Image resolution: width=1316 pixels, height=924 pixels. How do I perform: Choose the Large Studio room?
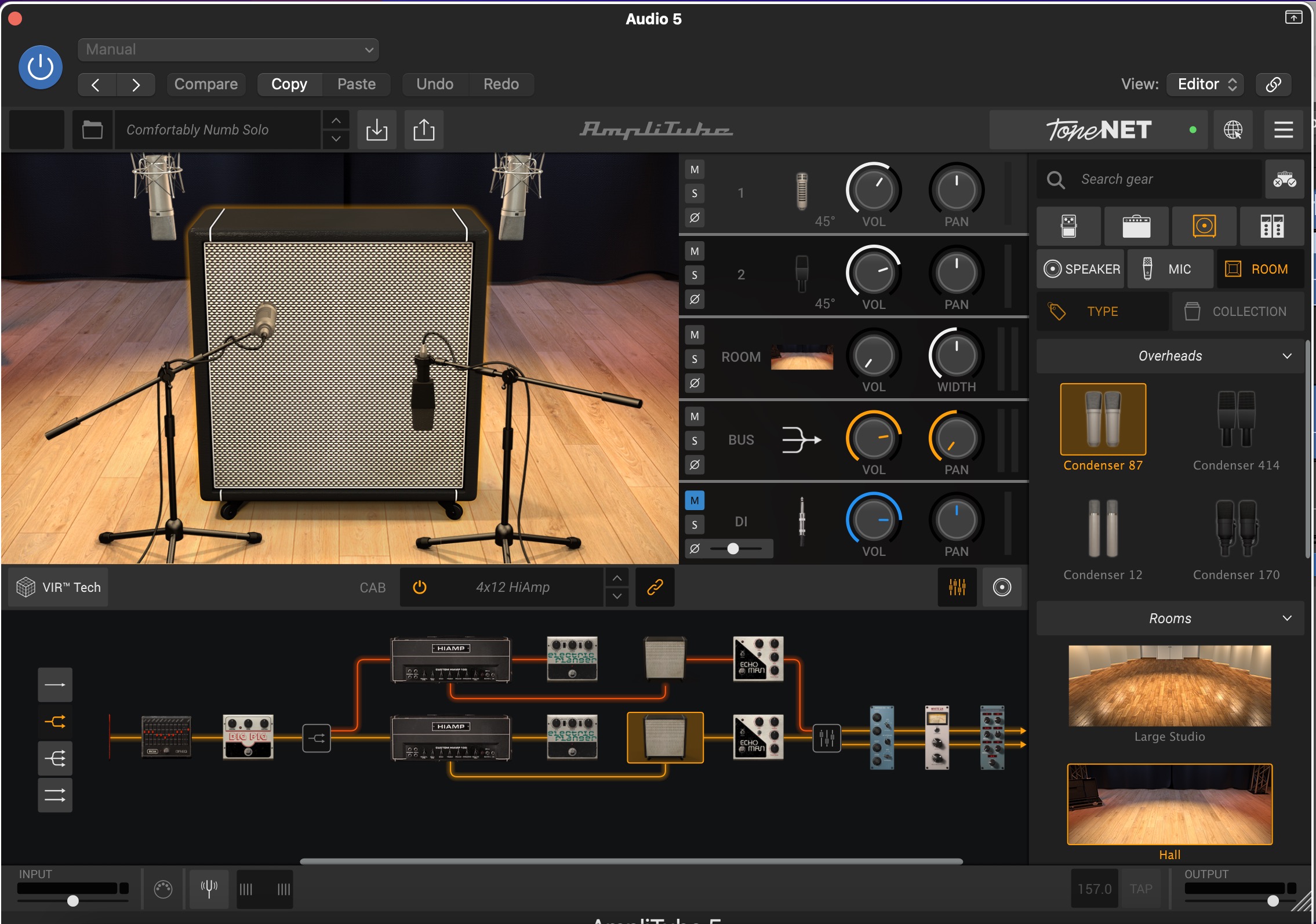click(1170, 693)
